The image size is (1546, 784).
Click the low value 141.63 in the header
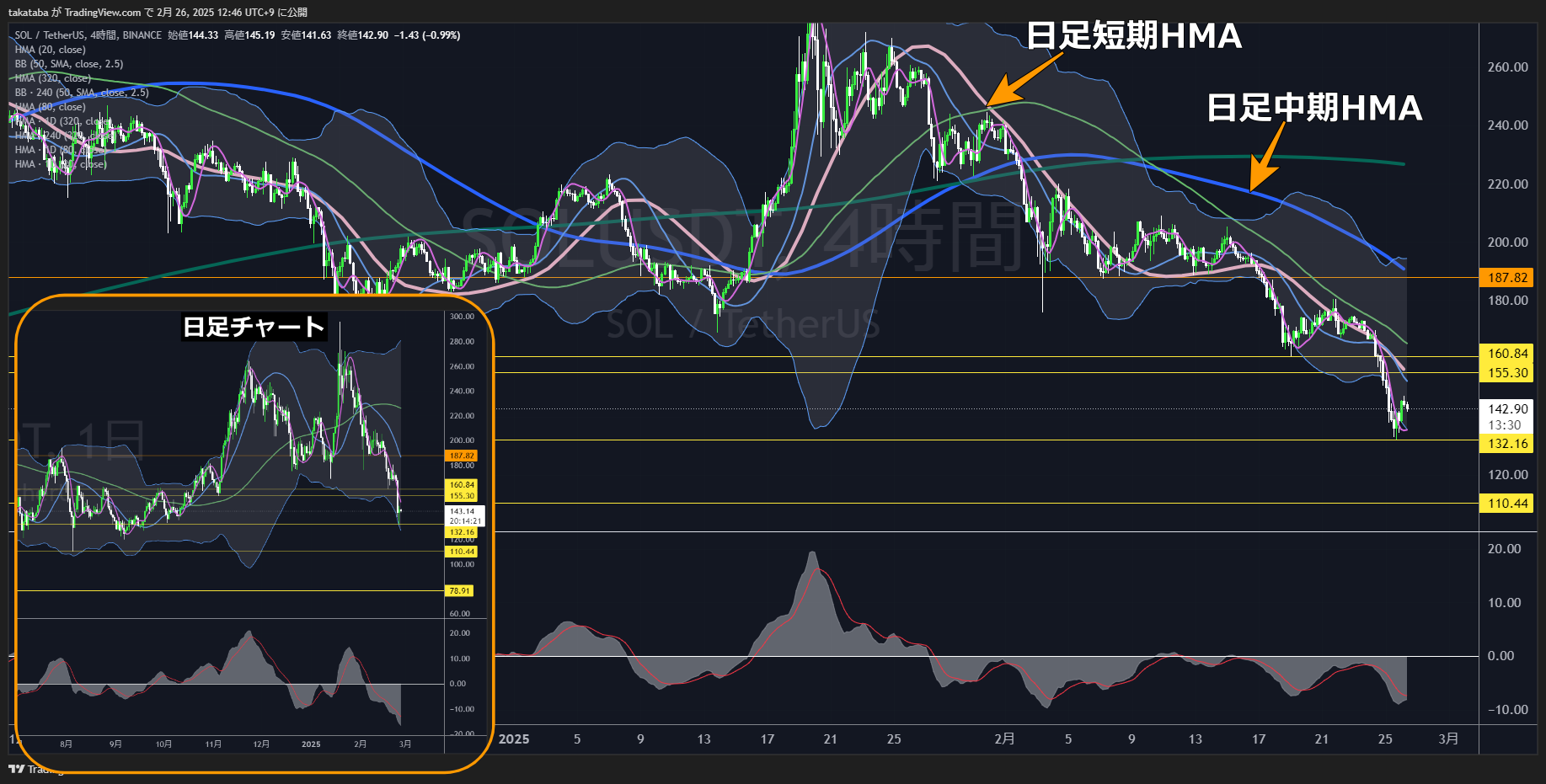tap(317, 35)
